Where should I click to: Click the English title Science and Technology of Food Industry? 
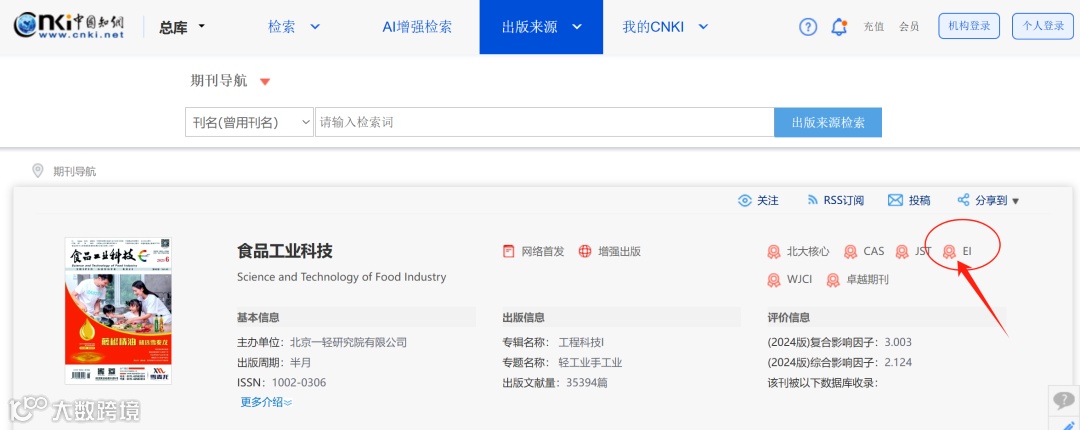tap(342, 277)
